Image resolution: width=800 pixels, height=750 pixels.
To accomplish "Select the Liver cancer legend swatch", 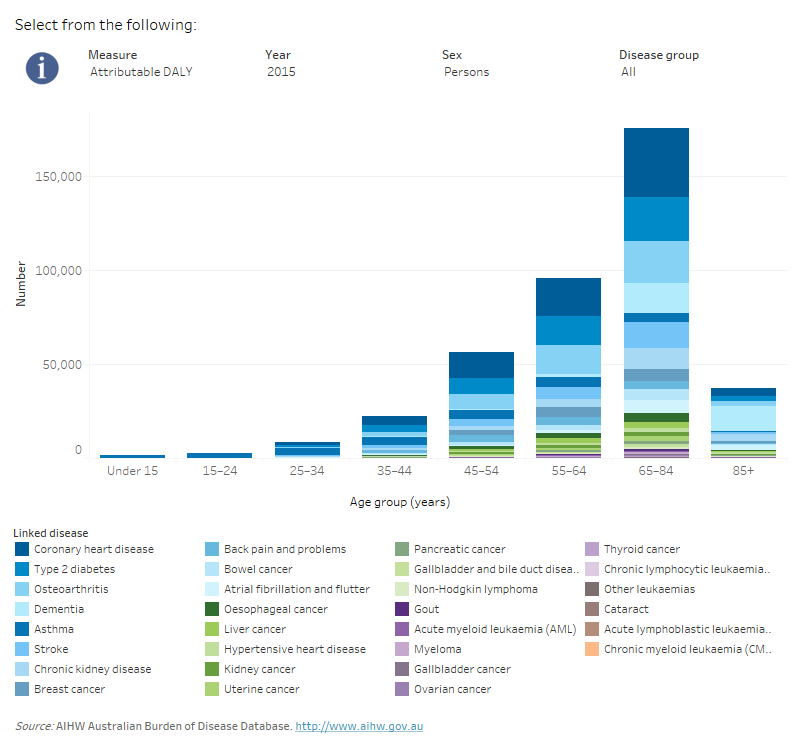I will click(210, 629).
